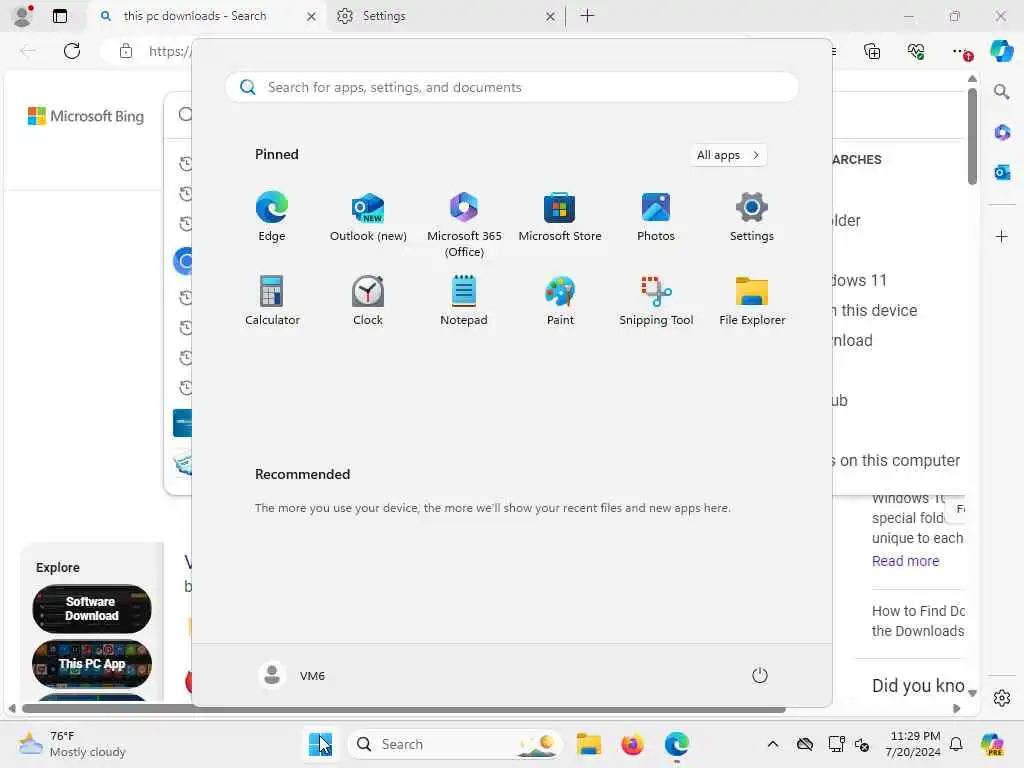1024x768 pixels.
Task: Open Microsoft Store pinned app
Action: click(x=560, y=217)
